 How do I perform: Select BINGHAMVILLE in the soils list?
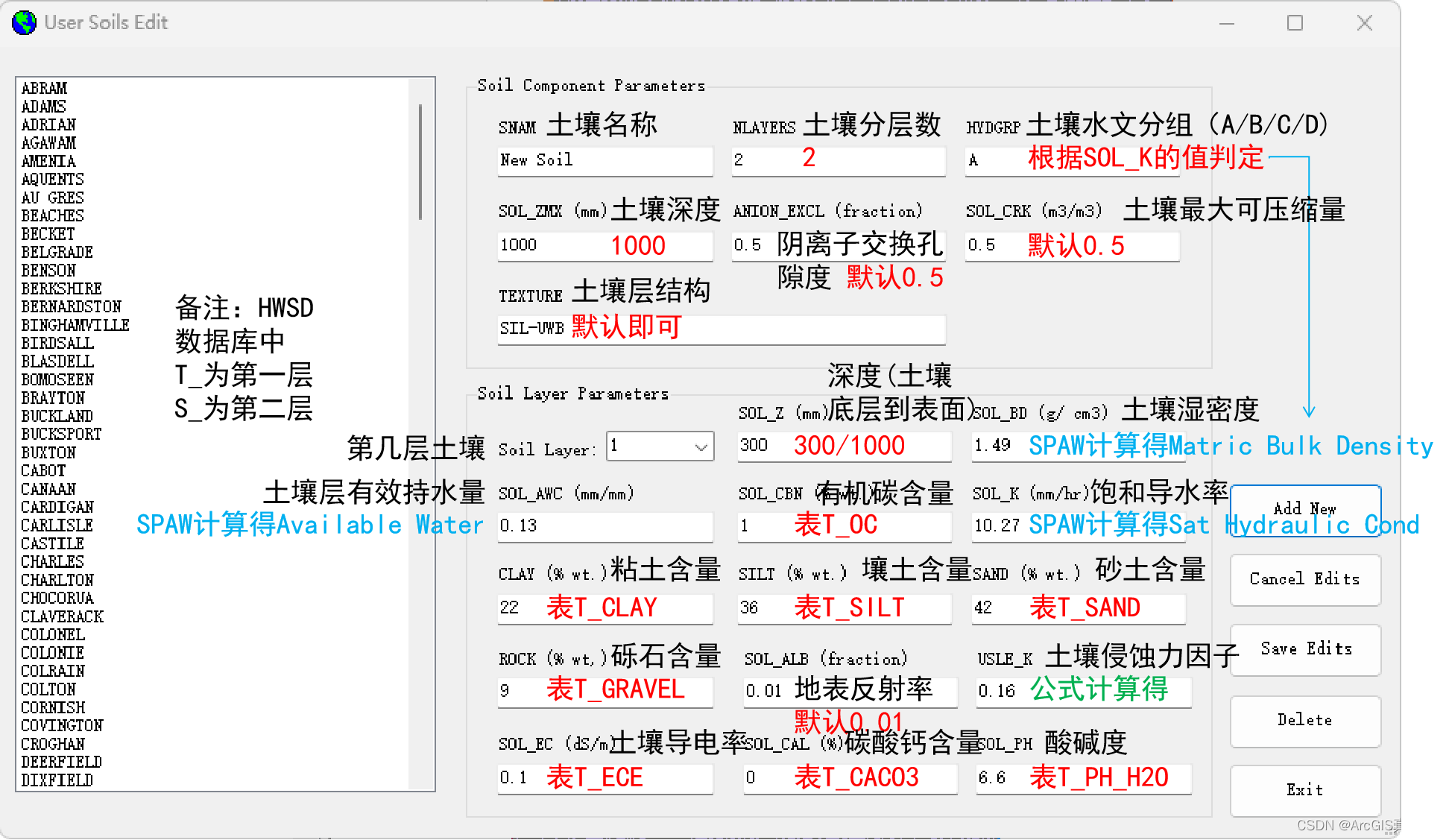point(75,326)
